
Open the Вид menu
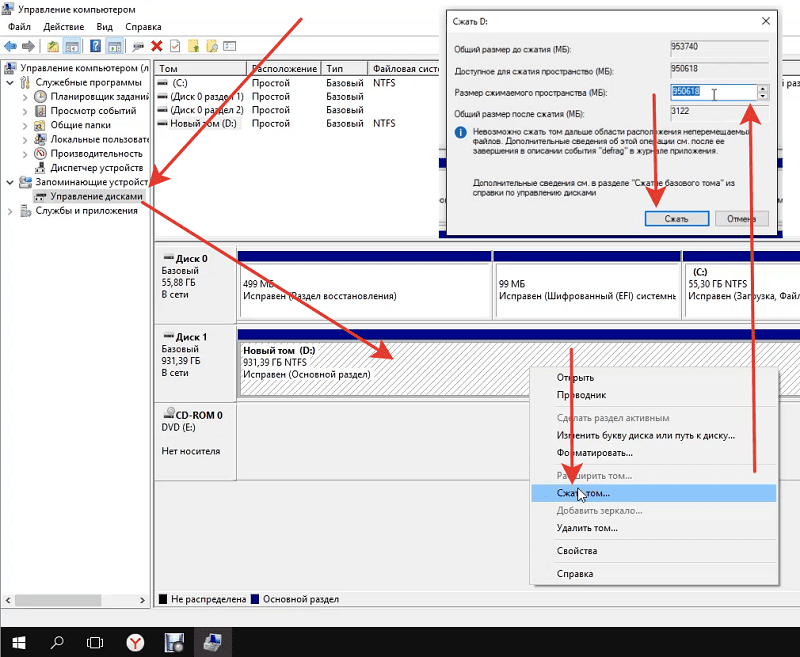(105, 27)
